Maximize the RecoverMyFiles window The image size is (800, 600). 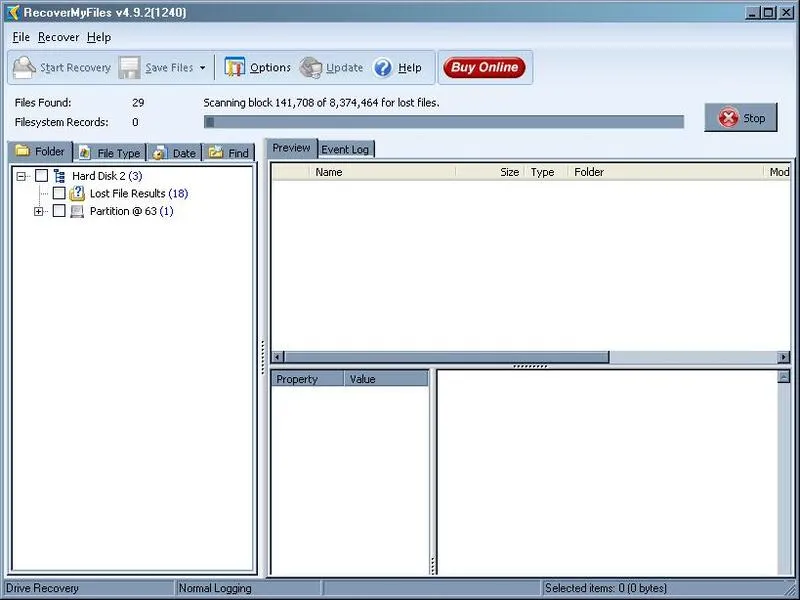click(769, 13)
